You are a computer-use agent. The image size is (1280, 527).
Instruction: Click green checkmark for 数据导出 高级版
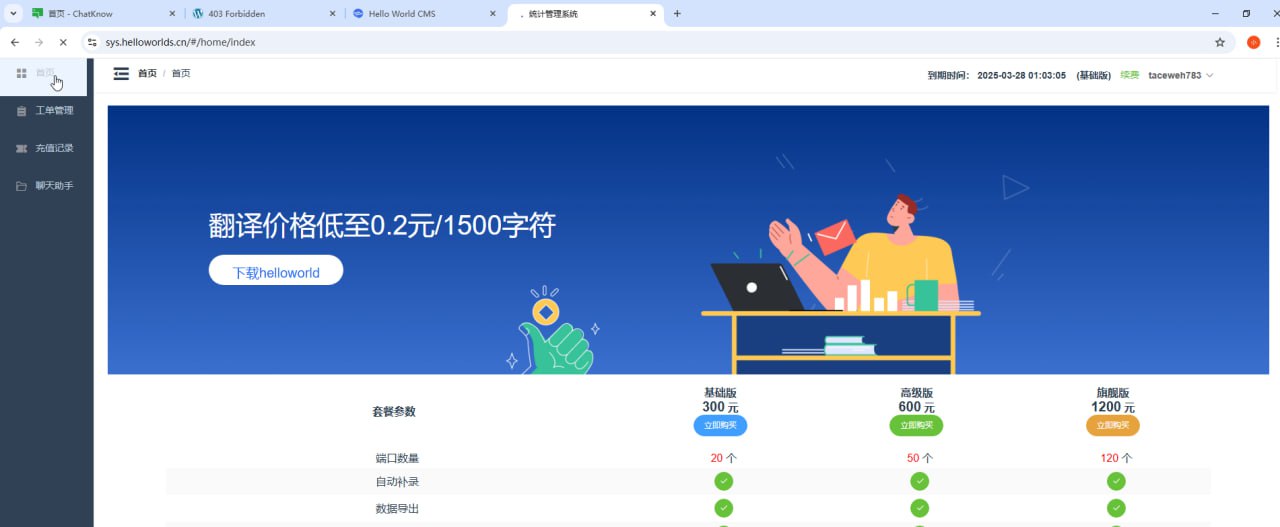[919, 509]
